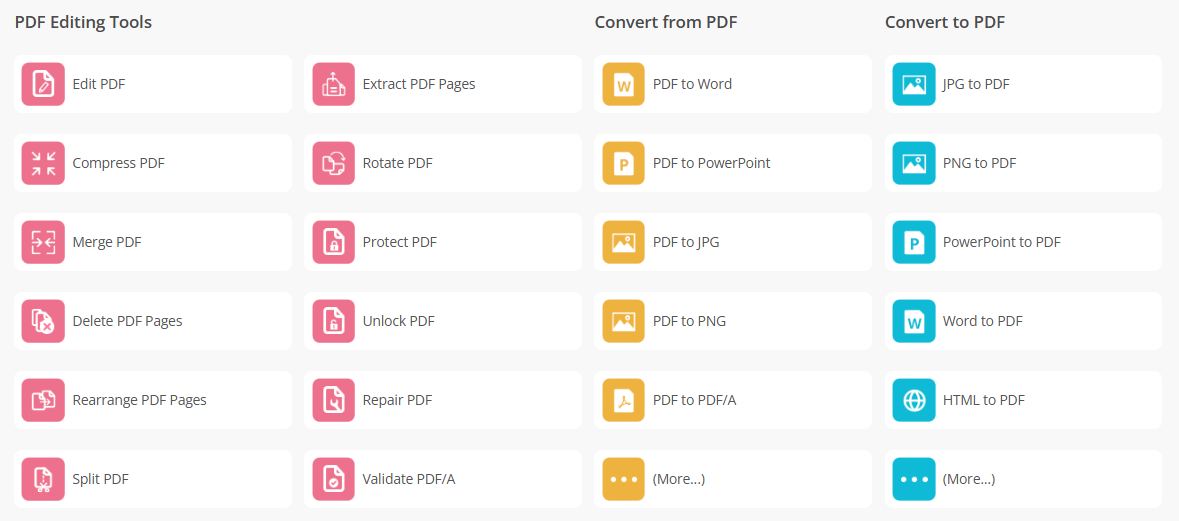Open the PDF to Word icon
The height and width of the screenshot is (521, 1179).
623,84
